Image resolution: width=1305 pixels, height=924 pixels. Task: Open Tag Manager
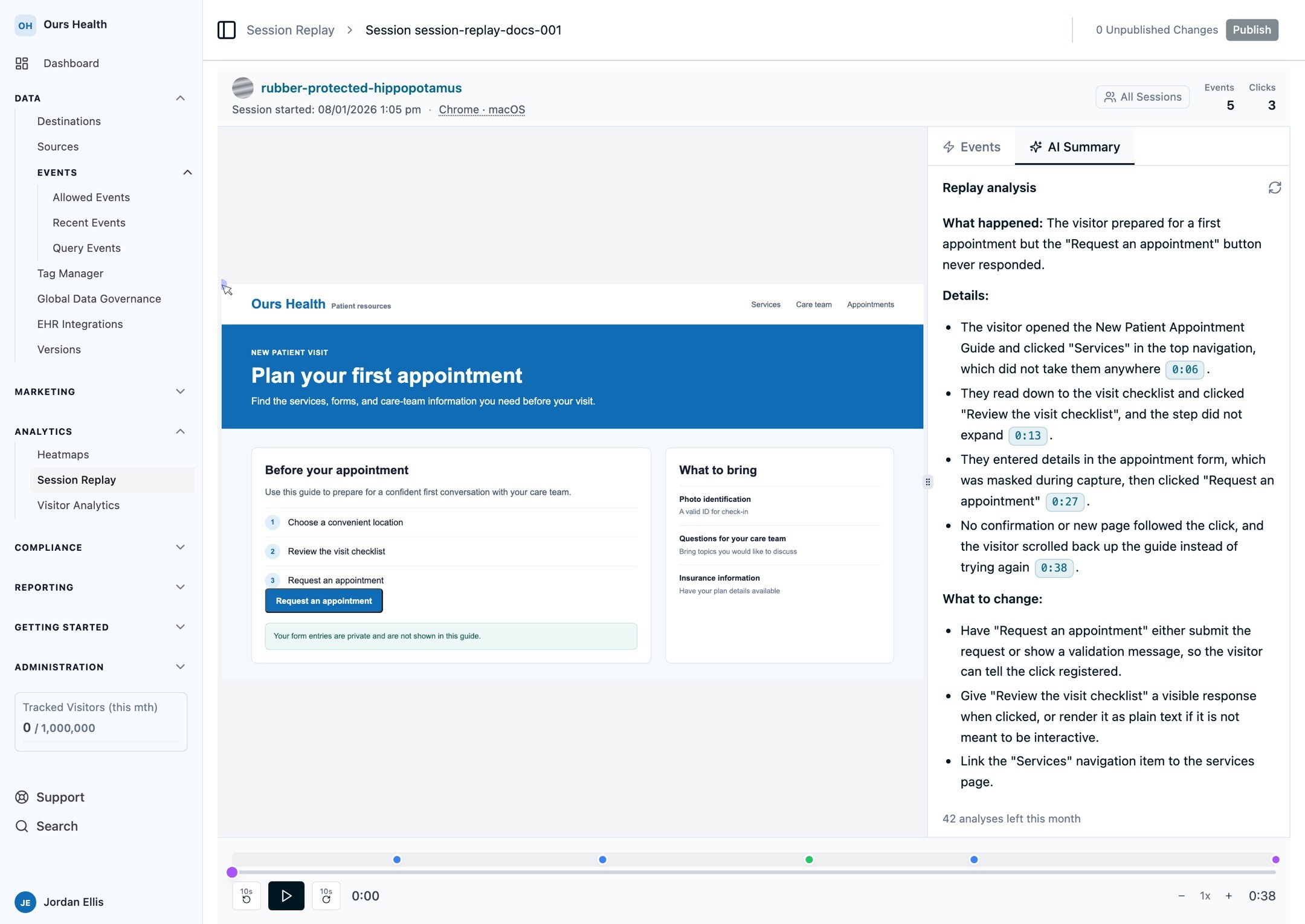tap(70, 274)
